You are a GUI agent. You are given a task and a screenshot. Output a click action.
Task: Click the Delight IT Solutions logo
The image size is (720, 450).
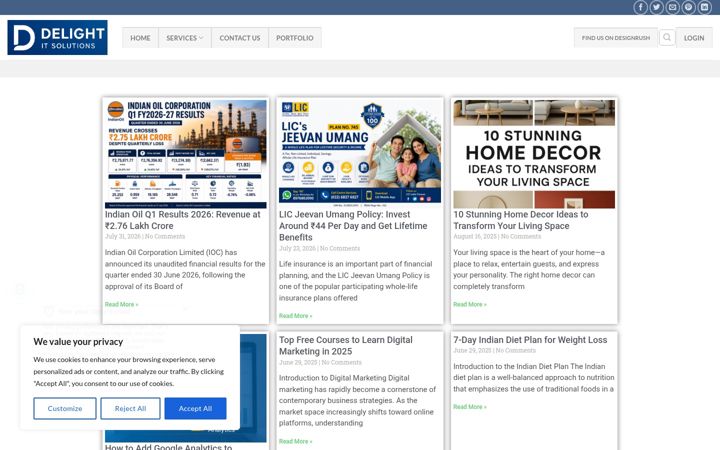coord(57,37)
